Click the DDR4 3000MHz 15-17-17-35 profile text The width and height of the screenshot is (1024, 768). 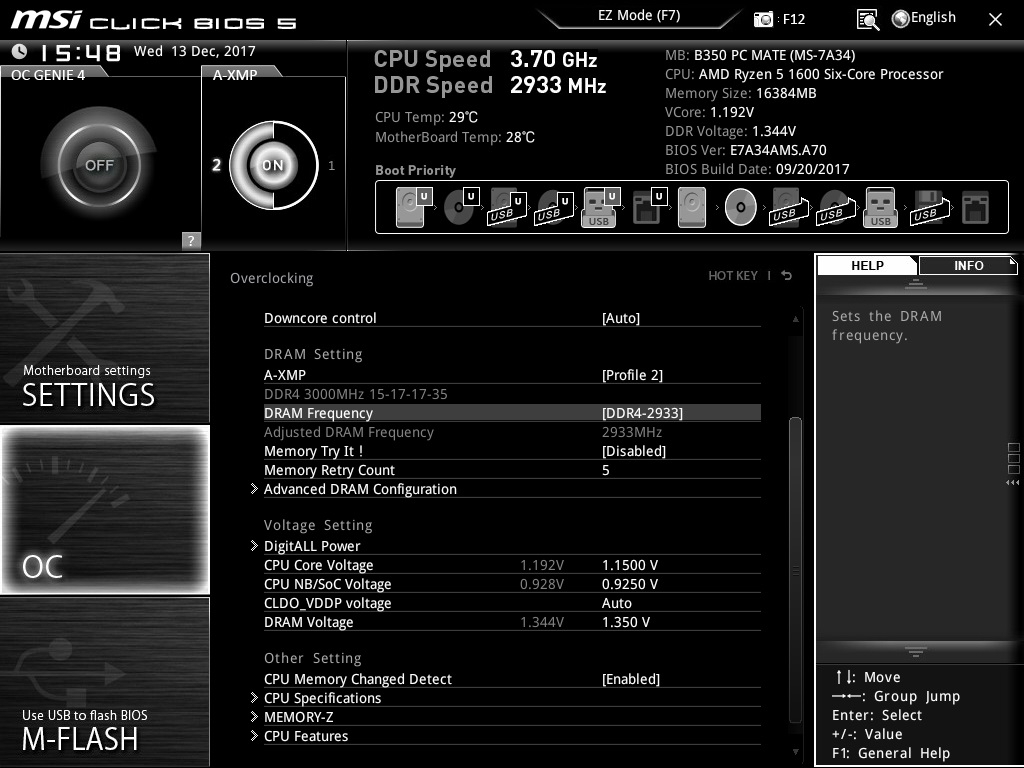(355, 394)
